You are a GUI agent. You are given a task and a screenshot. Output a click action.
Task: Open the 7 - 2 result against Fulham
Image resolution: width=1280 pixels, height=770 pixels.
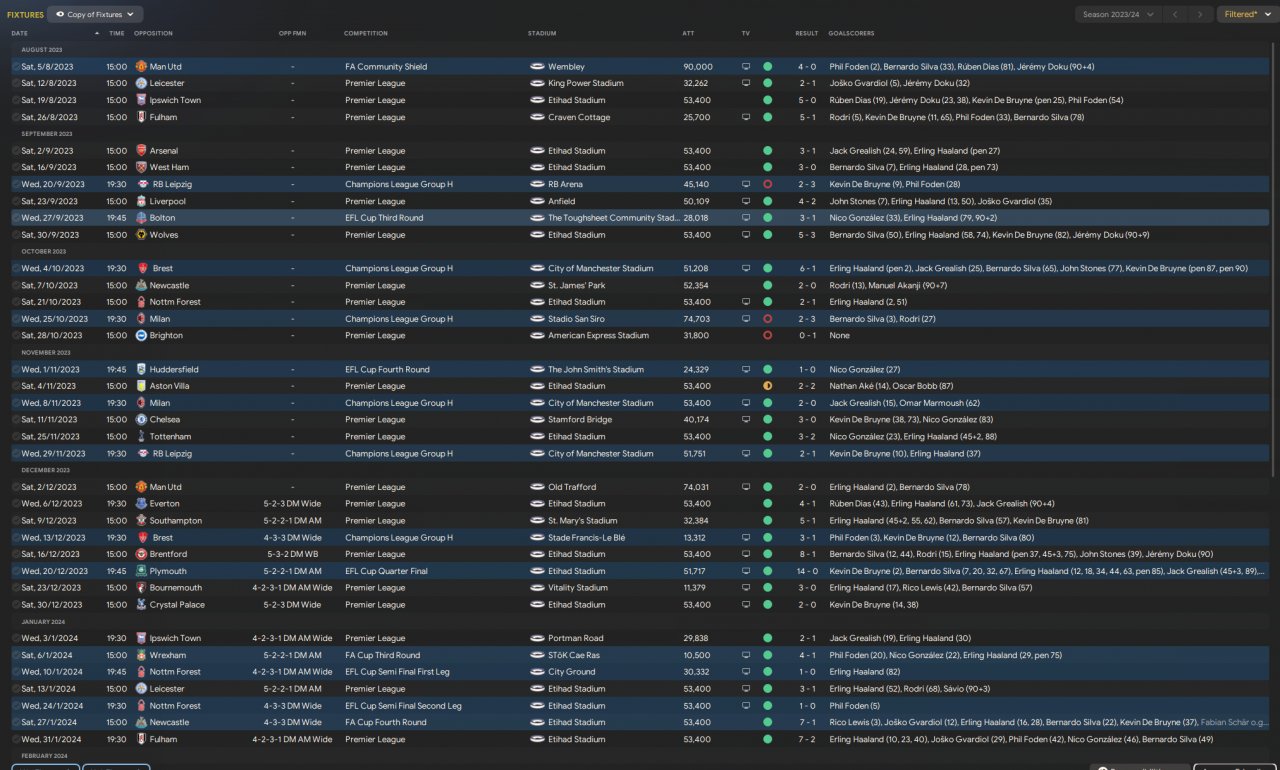tap(806, 739)
